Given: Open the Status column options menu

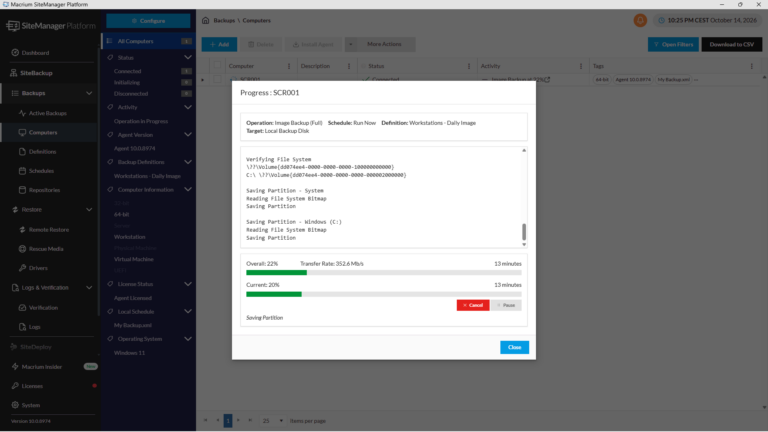Looking at the screenshot, I should (469, 66).
